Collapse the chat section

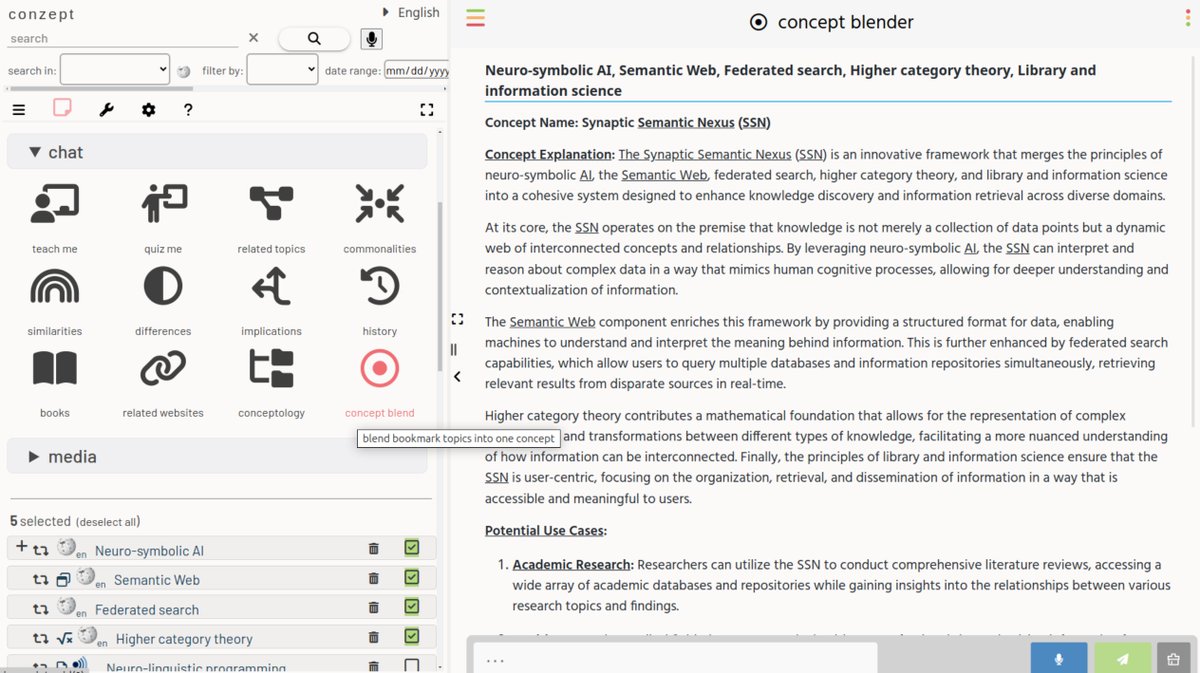coord(217,152)
